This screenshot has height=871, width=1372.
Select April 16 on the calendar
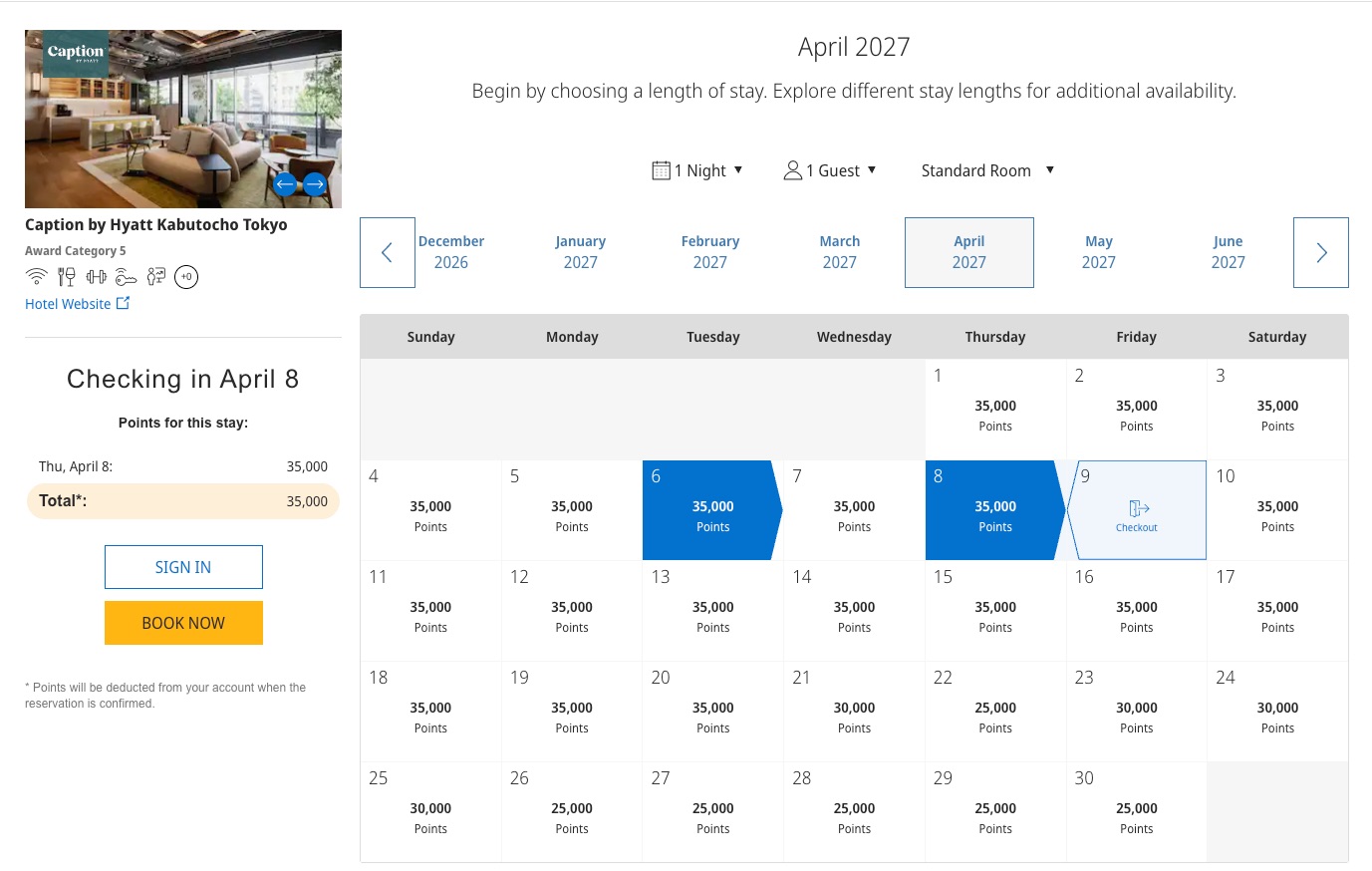1137,611
